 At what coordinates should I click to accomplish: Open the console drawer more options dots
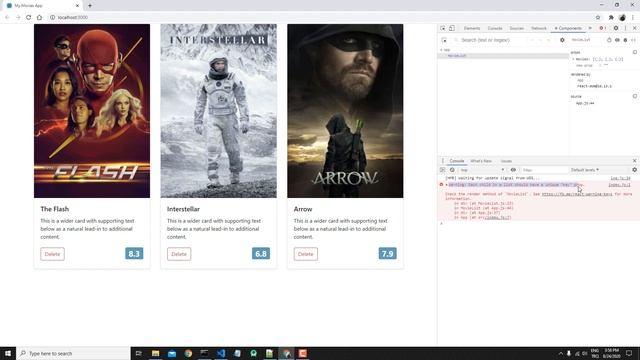442,161
